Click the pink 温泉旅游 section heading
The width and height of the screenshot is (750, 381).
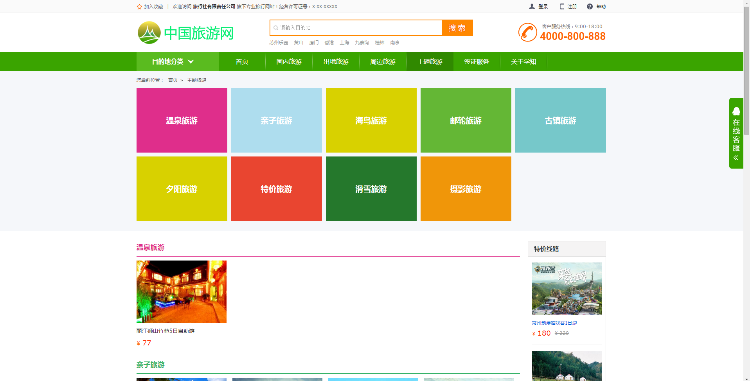click(150, 247)
